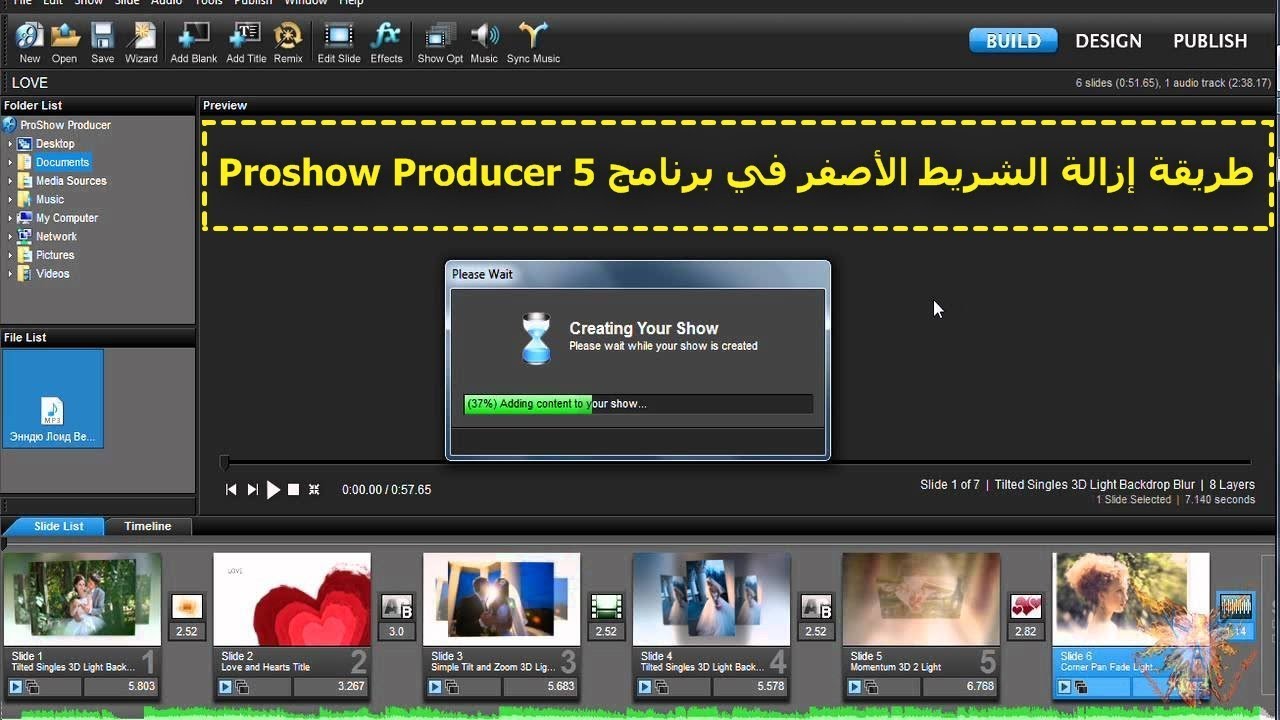Expand the Music folder
The height and width of the screenshot is (720, 1280).
point(11,199)
